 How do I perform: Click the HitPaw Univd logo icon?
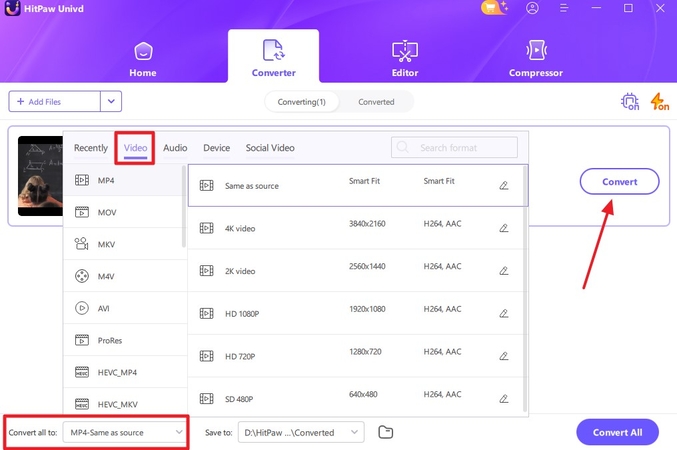point(12,8)
